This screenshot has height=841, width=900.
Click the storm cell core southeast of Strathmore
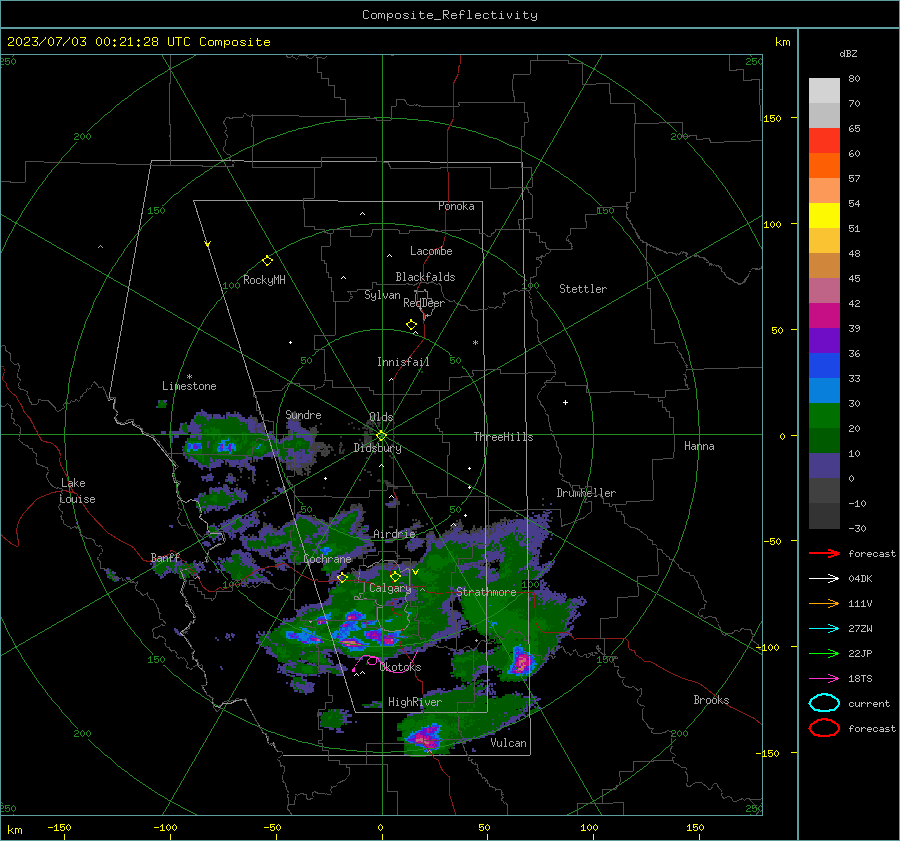pyautogui.click(x=521, y=662)
